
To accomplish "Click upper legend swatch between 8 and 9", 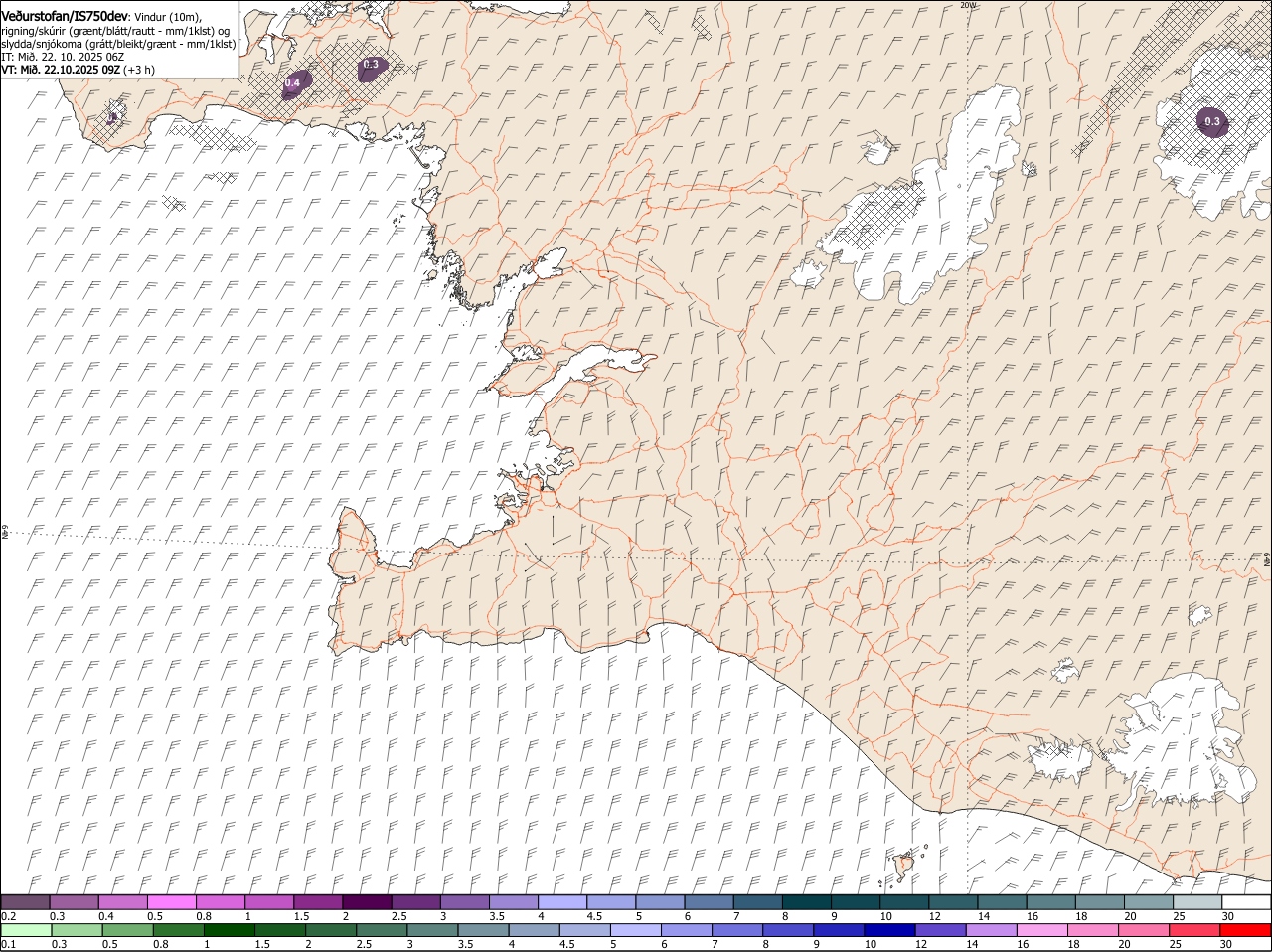I will point(807,902).
